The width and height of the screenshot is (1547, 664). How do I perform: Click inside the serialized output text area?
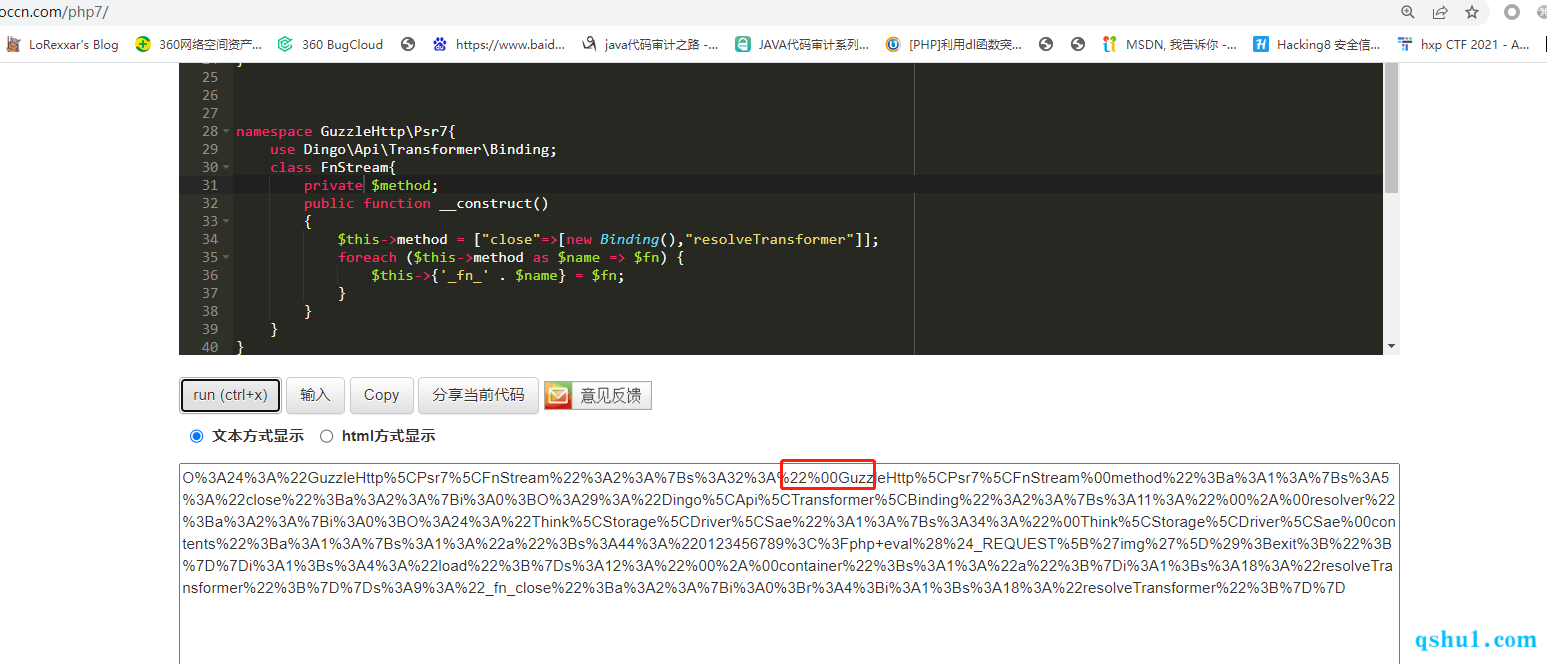pos(789,563)
